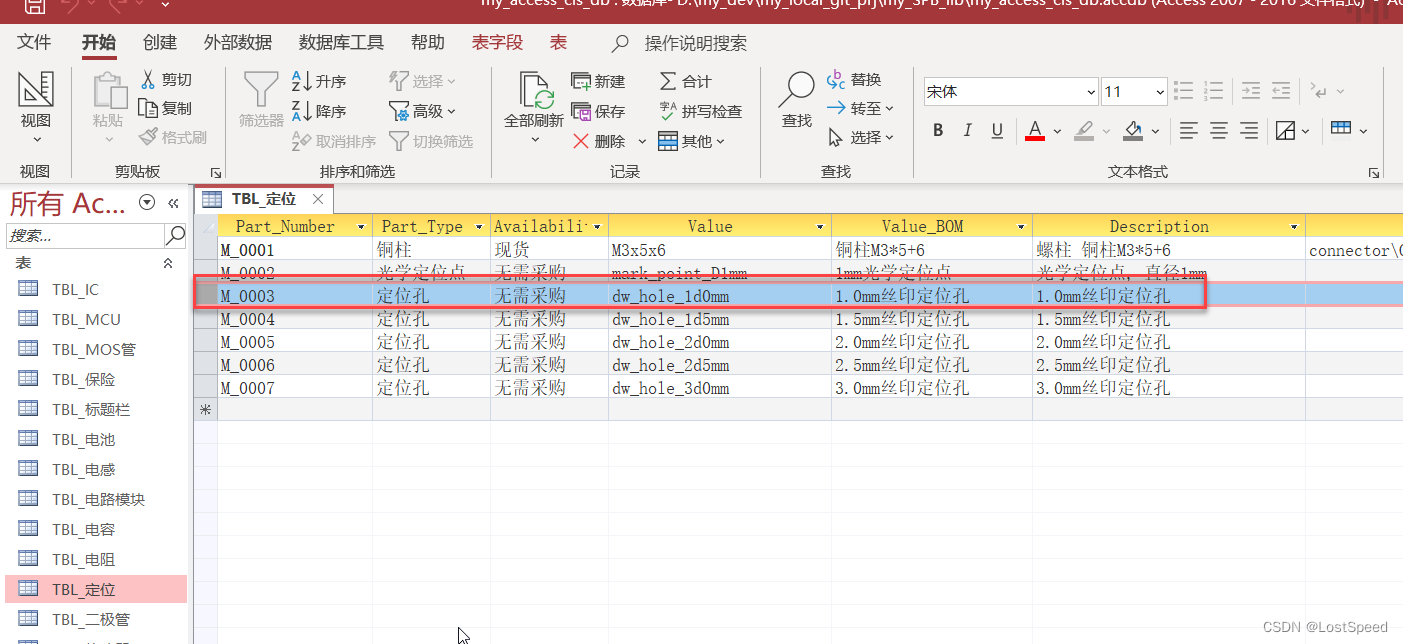Expand Part_Number column filter dropdown
The width and height of the screenshot is (1403, 644).
(x=360, y=227)
